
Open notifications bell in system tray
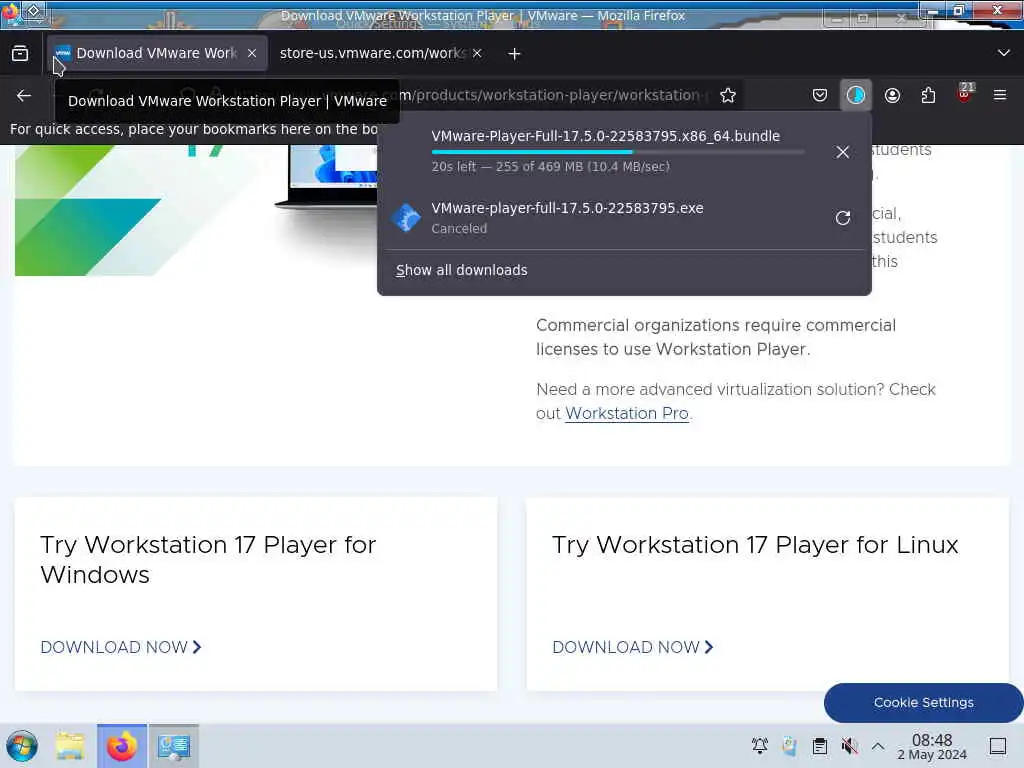(760, 746)
